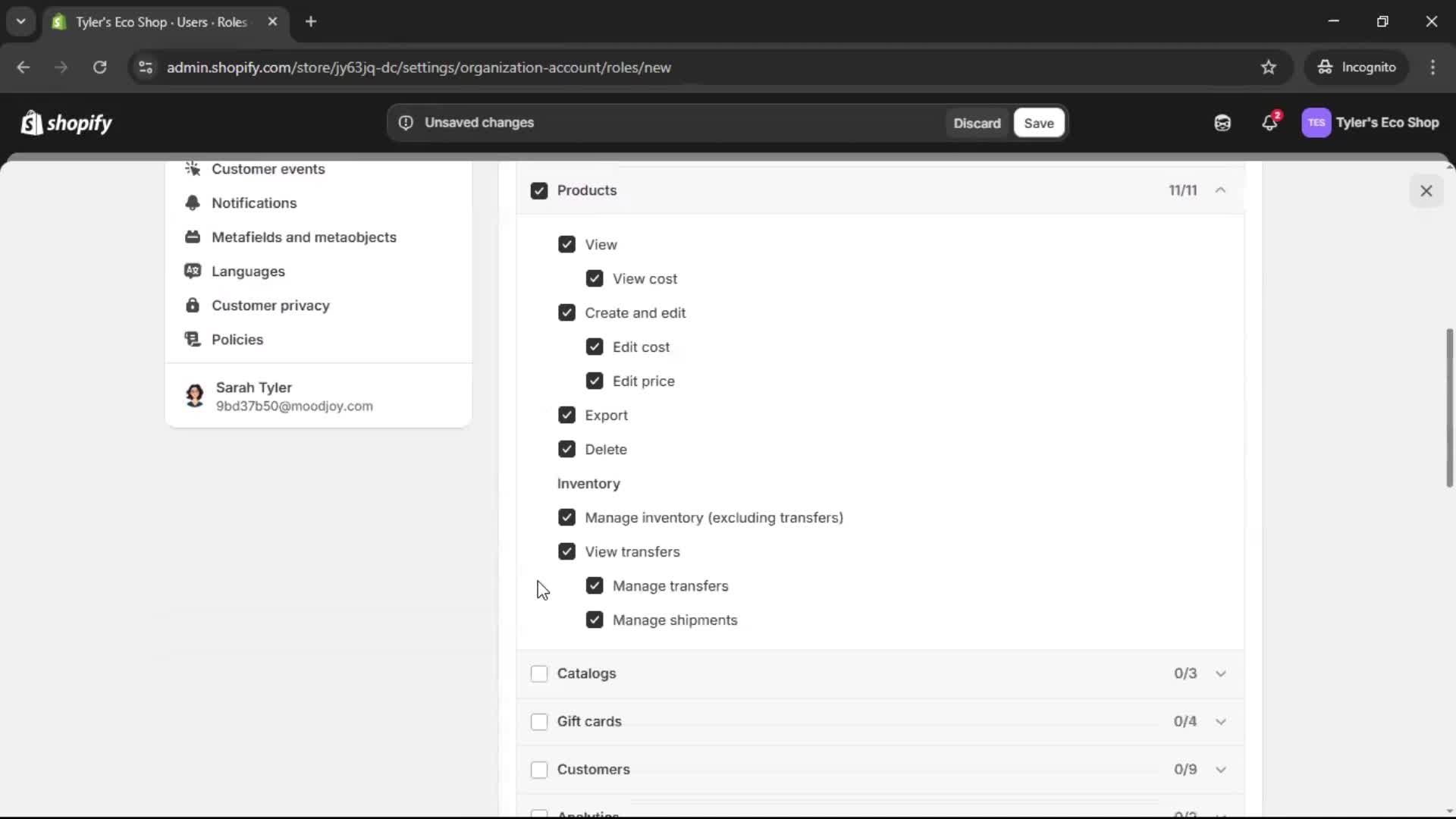The image size is (1456, 819).
Task: Open the Sidekick assistant in the top bar
Action: click(x=1222, y=122)
